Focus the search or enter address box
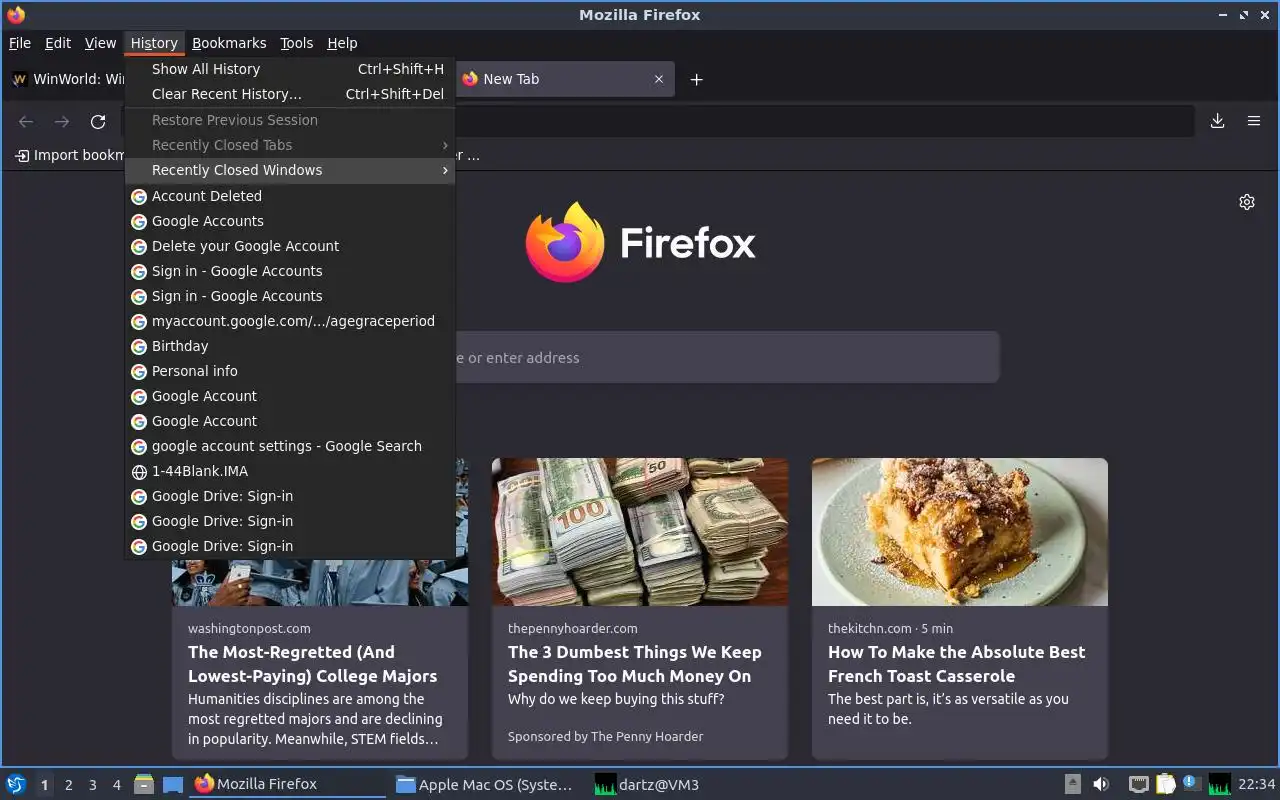The width and height of the screenshot is (1280, 800). point(727,357)
